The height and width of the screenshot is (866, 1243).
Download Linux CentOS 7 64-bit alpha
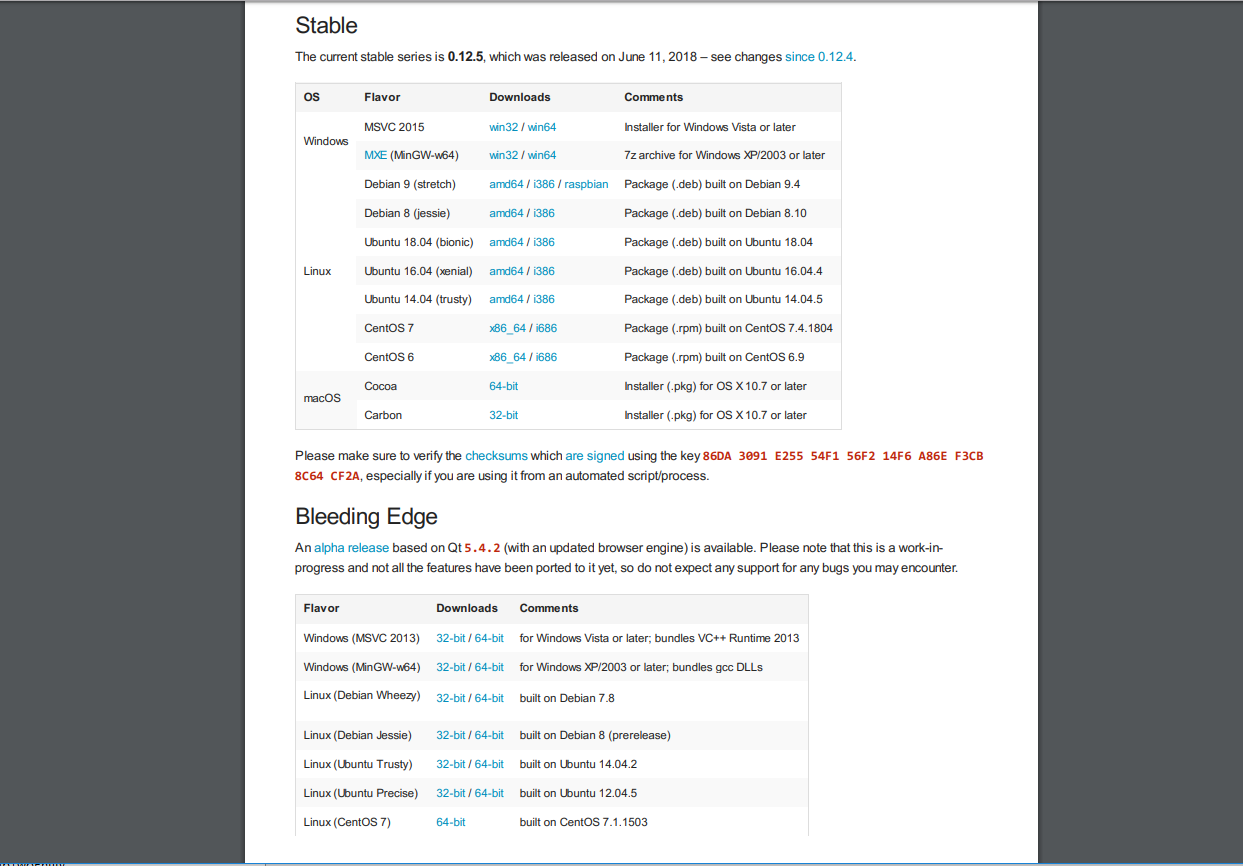click(451, 822)
